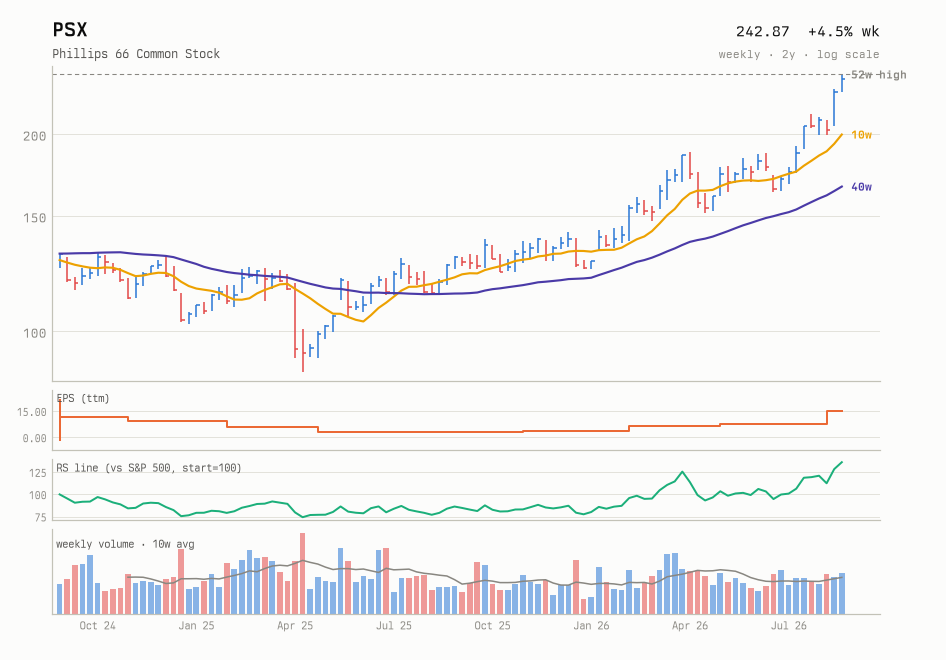Viewport: 946px width, 660px height.
Task: Click the 'Apr 25' date axis label
Action: point(295,626)
